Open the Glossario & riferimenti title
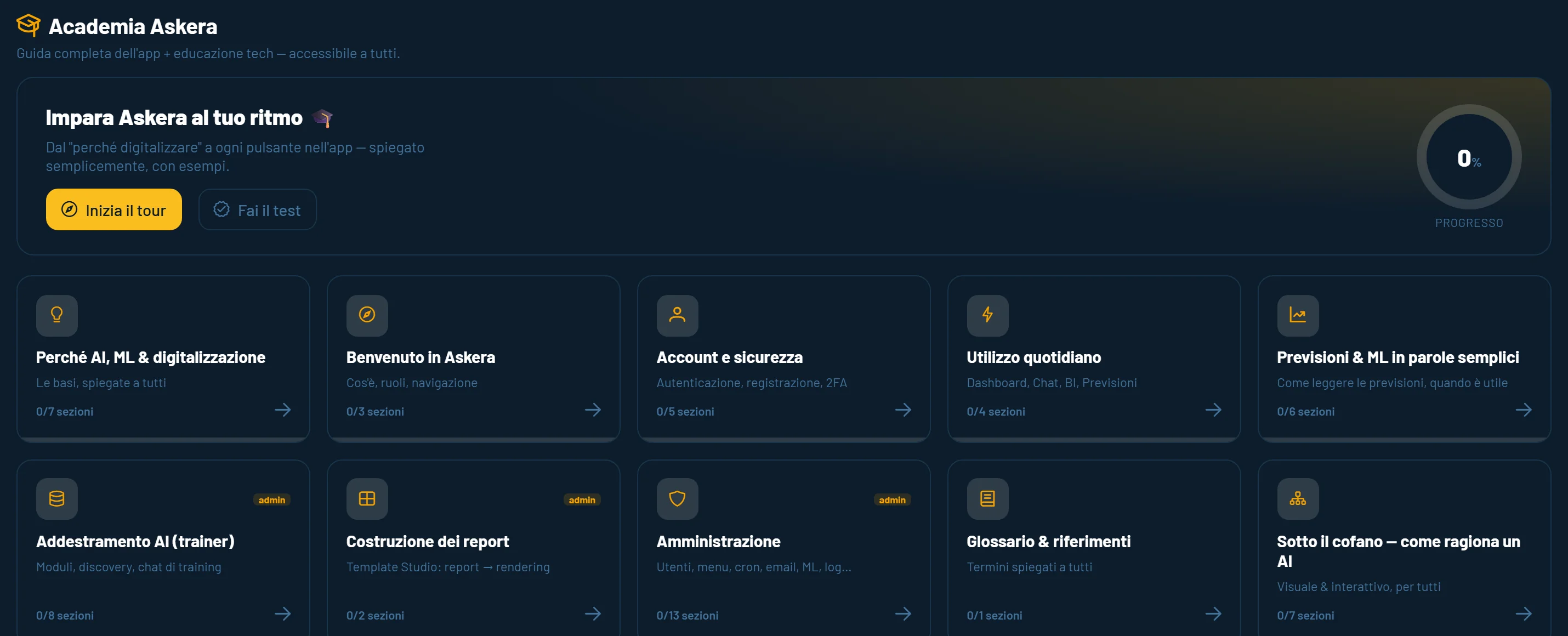Viewport: 1568px width, 636px height. 1048,542
